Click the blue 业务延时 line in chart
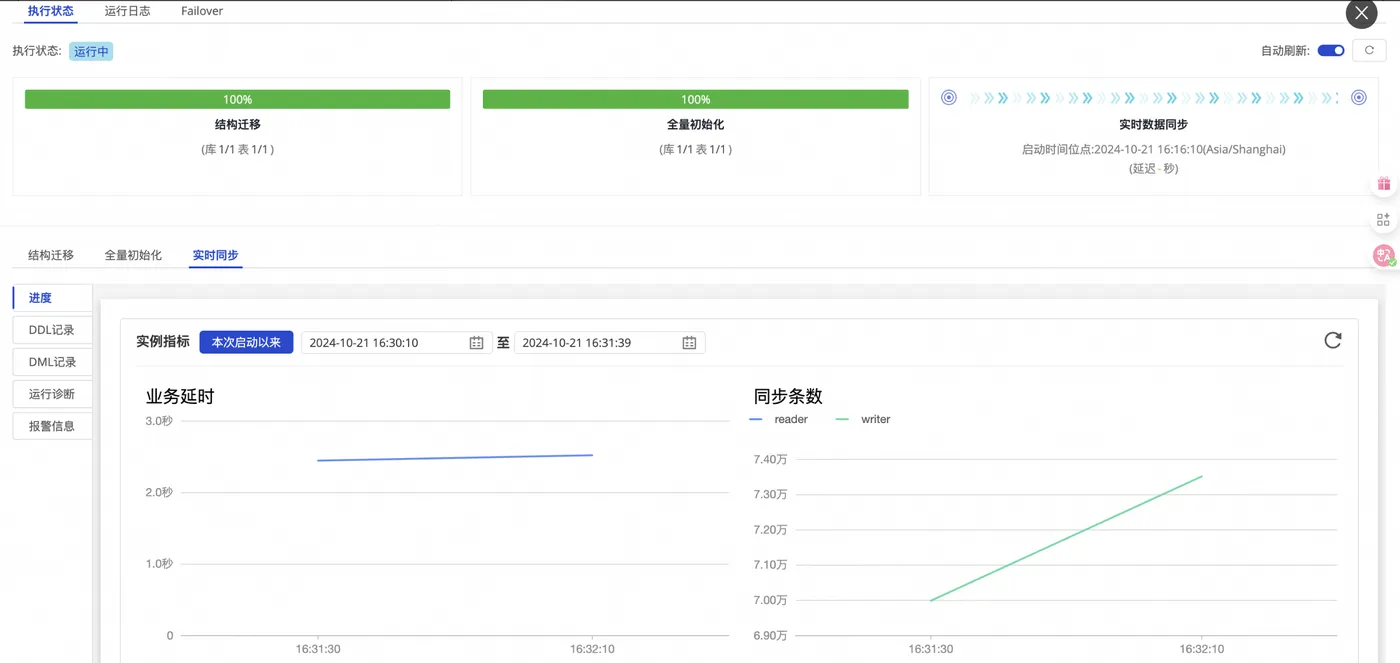Image resolution: width=1400 pixels, height=663 pixels. [x=455, y=458]
